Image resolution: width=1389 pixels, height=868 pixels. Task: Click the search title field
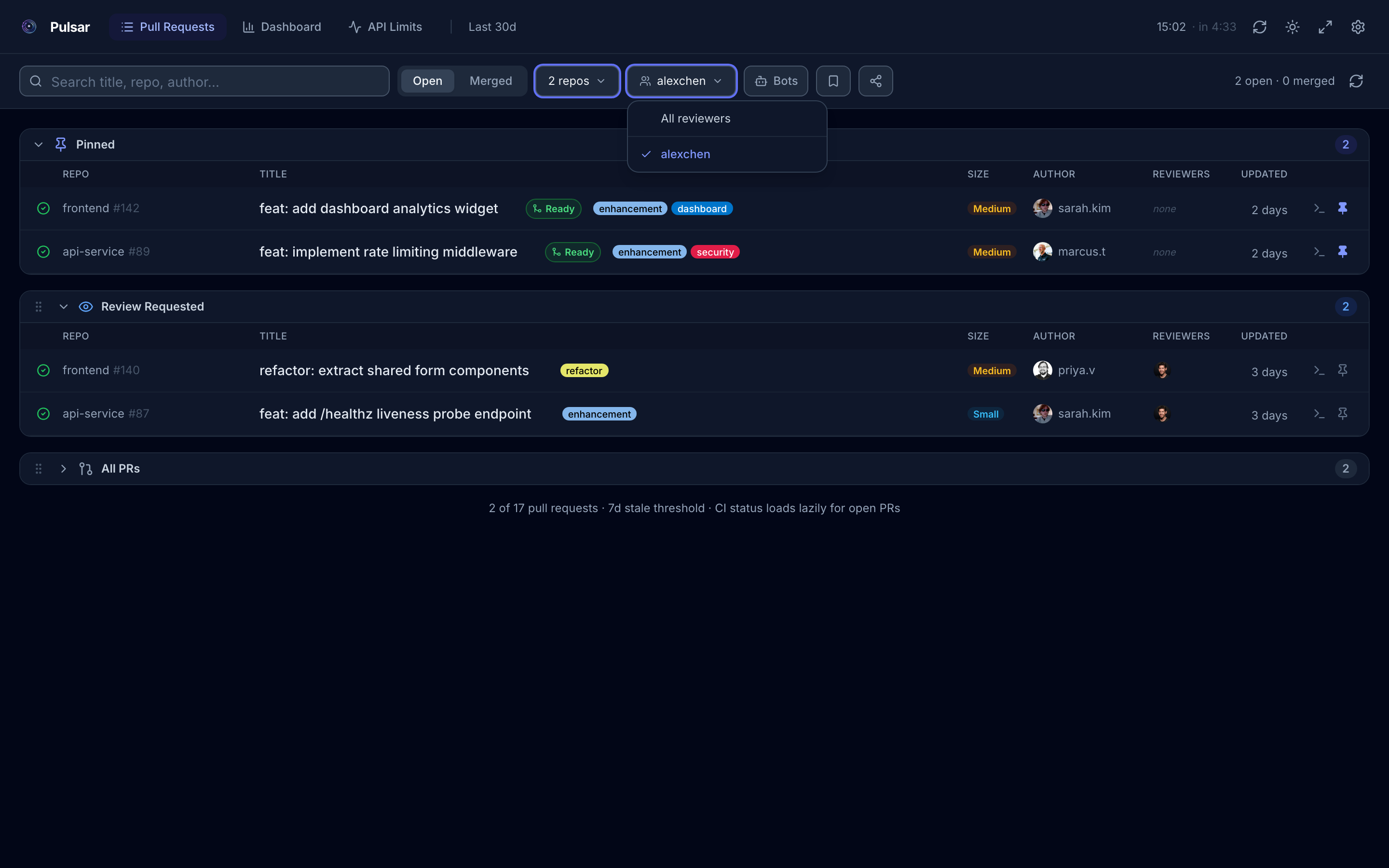click(204, 81)
